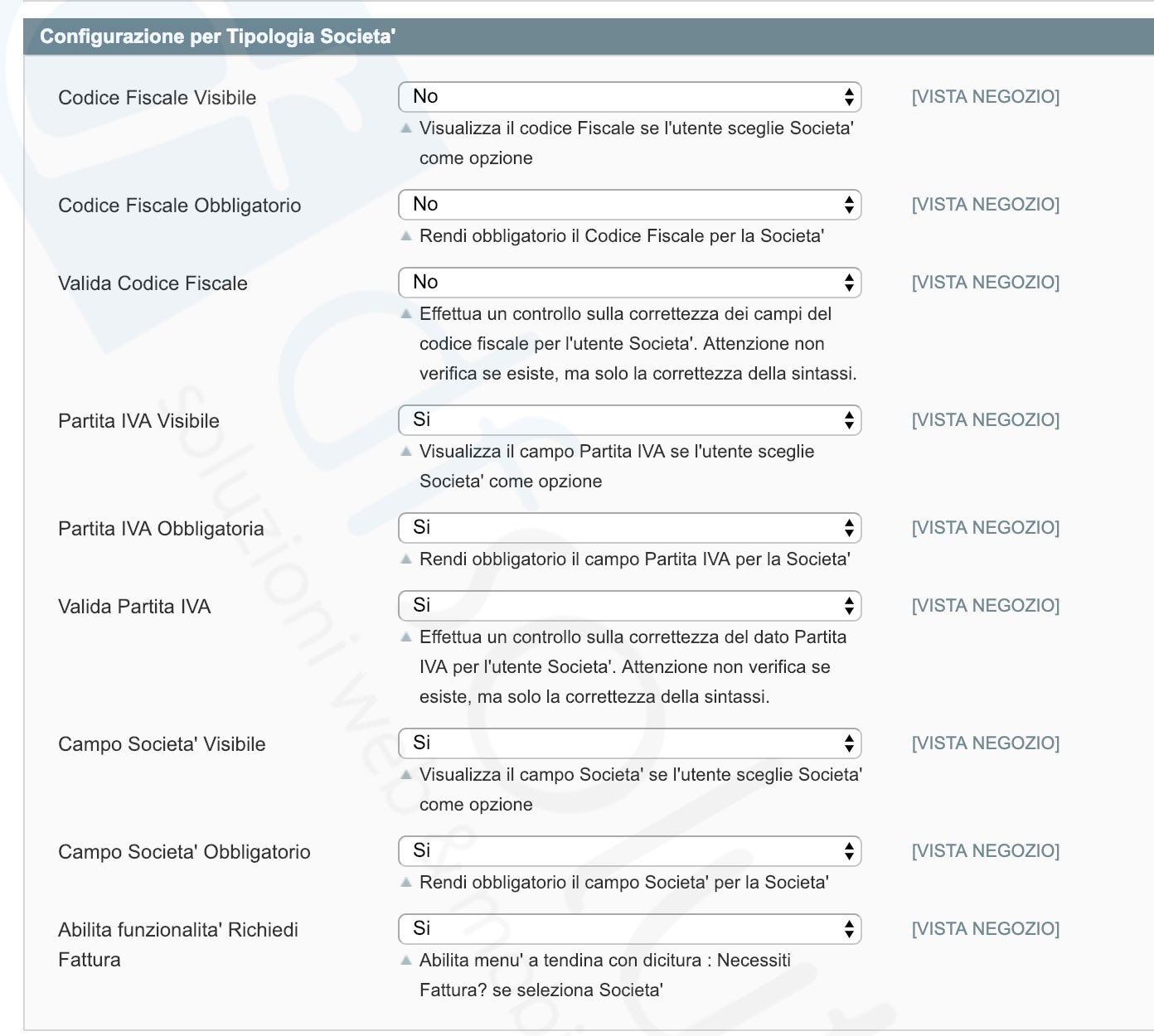The height and width of the screenshot is (1036, 1154).
Task: Click VISTA NEGOZIO beside Valida Codice Fiscale
Action: (x=986, y=283)
